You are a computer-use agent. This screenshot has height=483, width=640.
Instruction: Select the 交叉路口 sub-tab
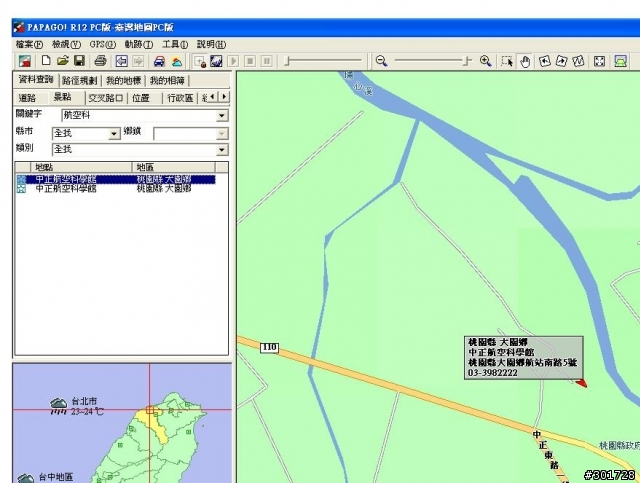click(x=106, y=98)
